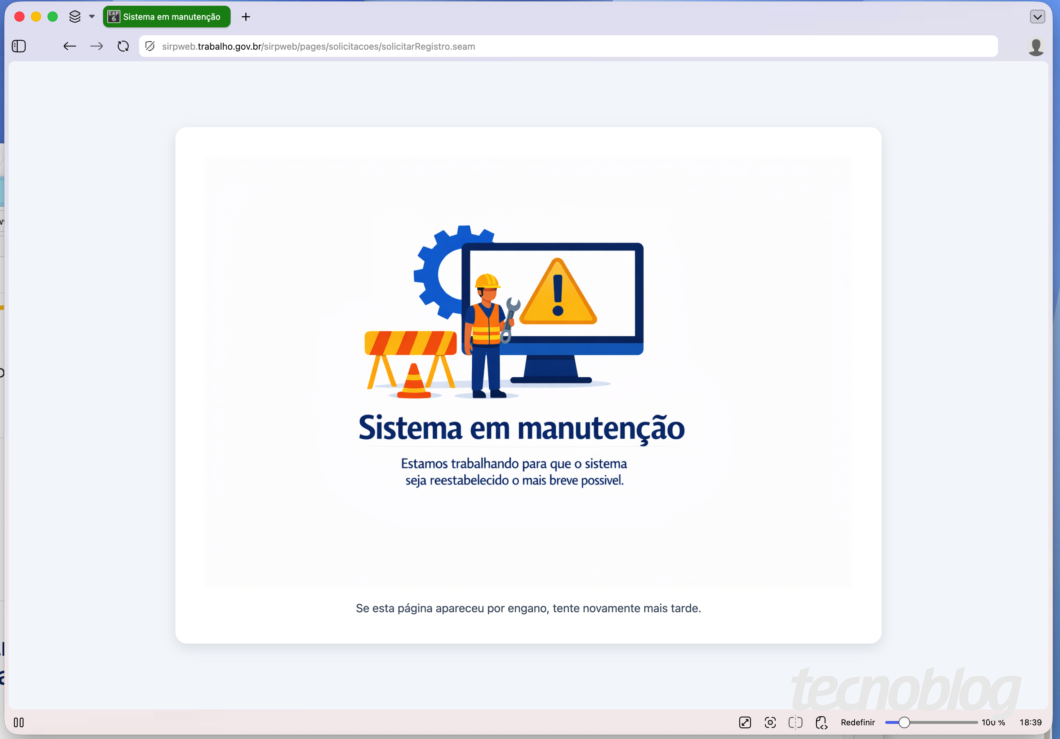This screenshot has height=739, width=1060.
Task: Toggle split-view tiling icon
Action: point(796,722)
